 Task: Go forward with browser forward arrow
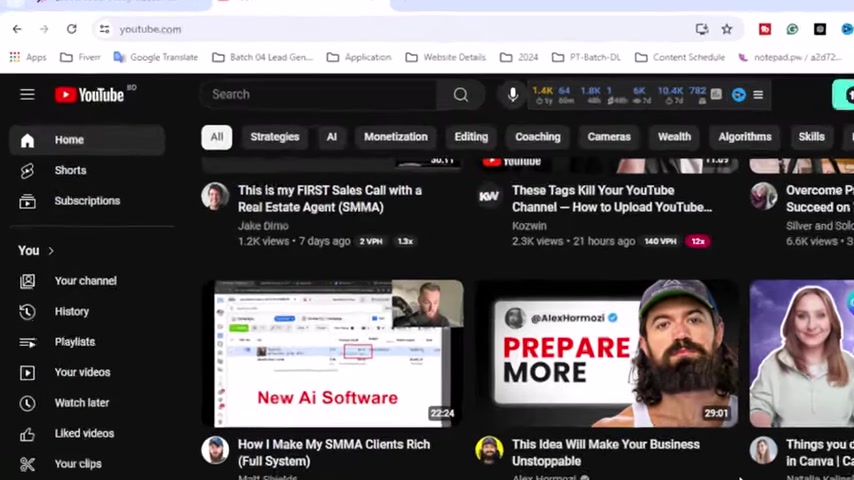[44, 29]
